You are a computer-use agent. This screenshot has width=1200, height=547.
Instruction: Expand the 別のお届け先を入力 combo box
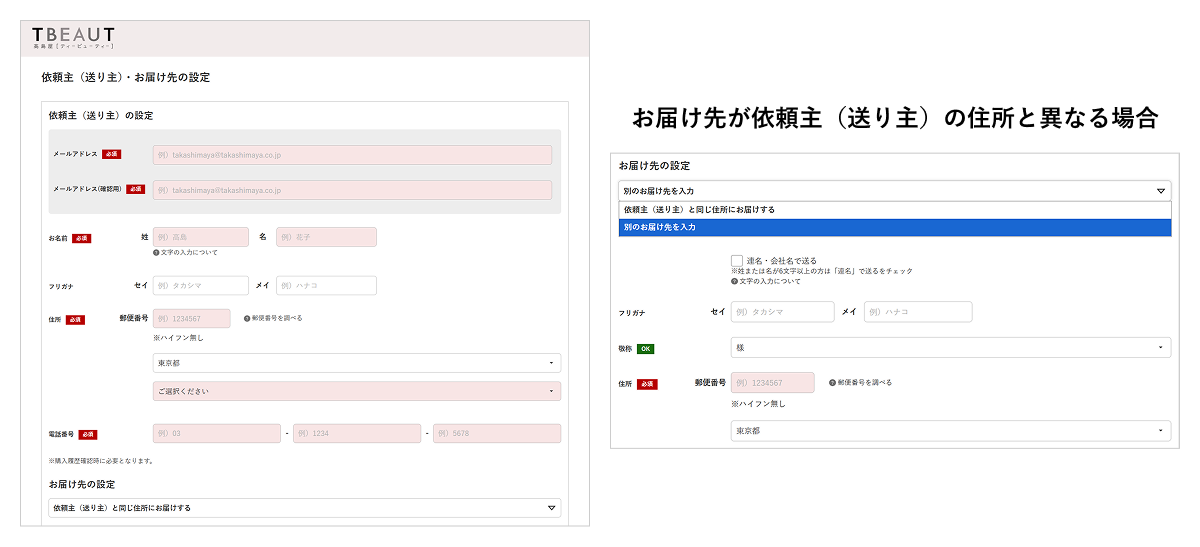pyautogui.click(x=895, y=191)
